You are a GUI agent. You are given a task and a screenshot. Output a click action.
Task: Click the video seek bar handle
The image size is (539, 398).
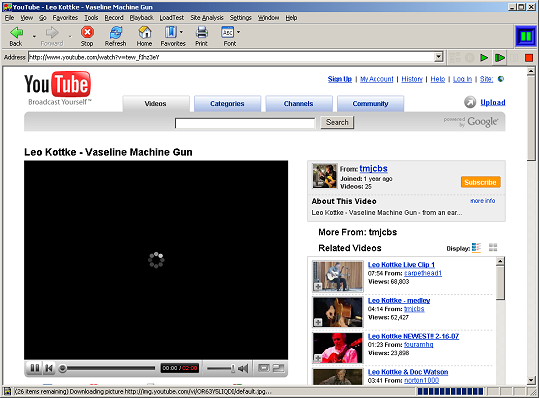62,368
